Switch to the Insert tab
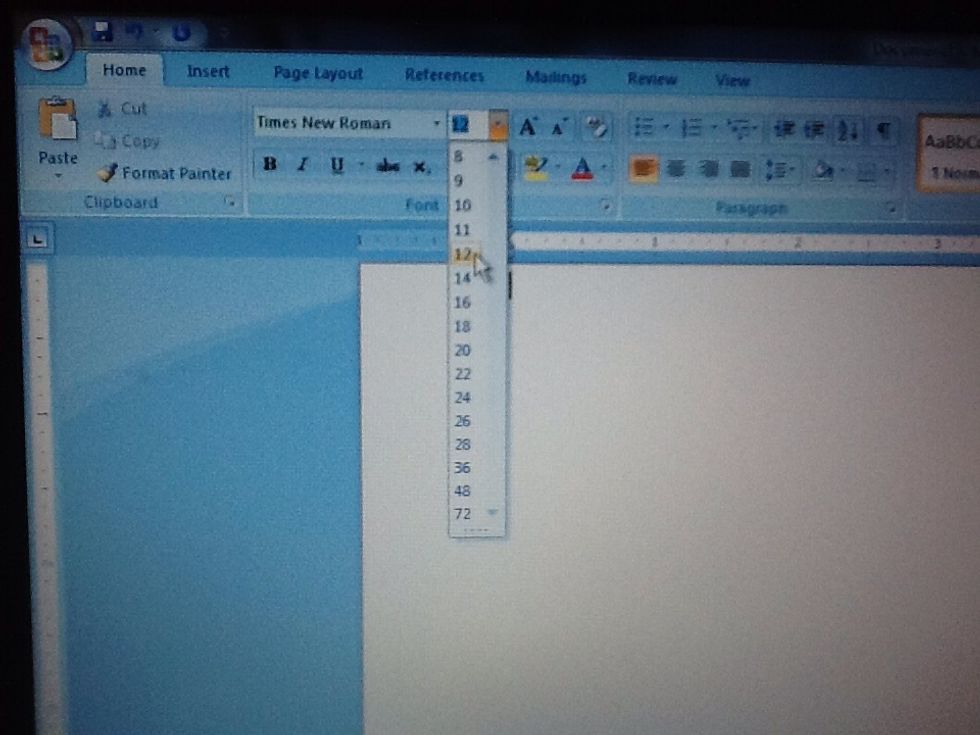The image size is (980, 735). (208, 72)
